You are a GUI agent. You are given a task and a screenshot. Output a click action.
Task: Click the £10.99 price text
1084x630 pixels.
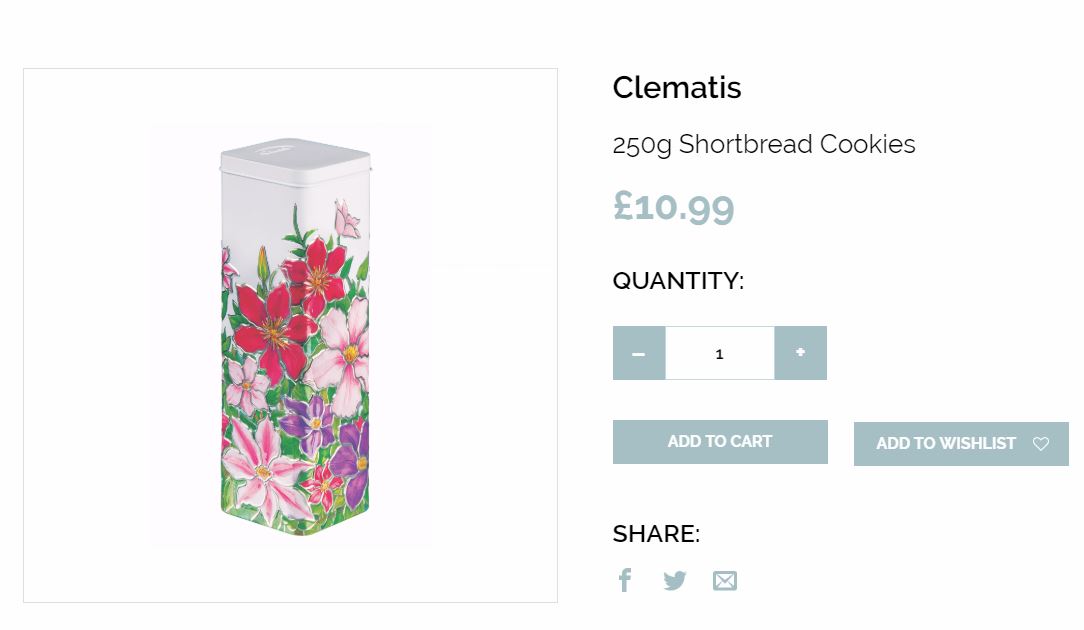pyautogui.click(x=674, y=206)
